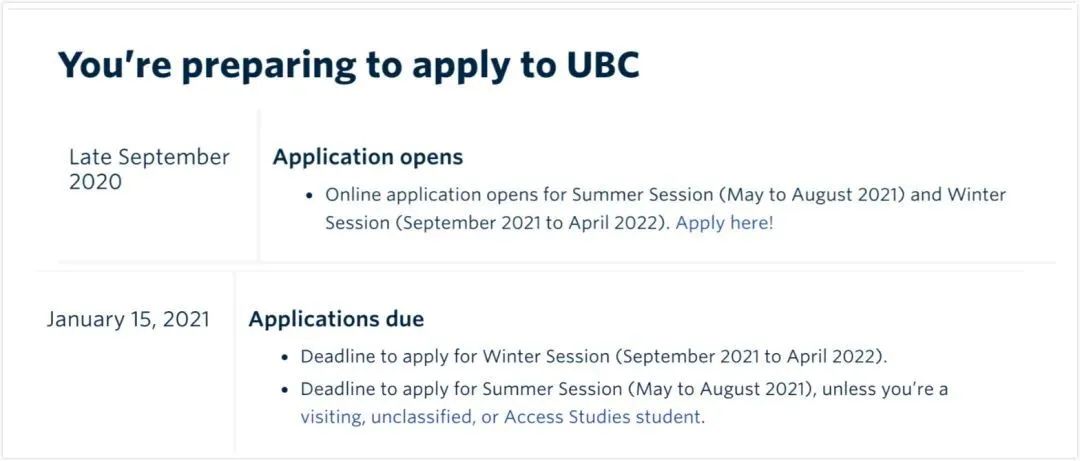Select the "Late September 2020" date label
1080x461 pixels.
pyautogui.click(x=149, y=170)
